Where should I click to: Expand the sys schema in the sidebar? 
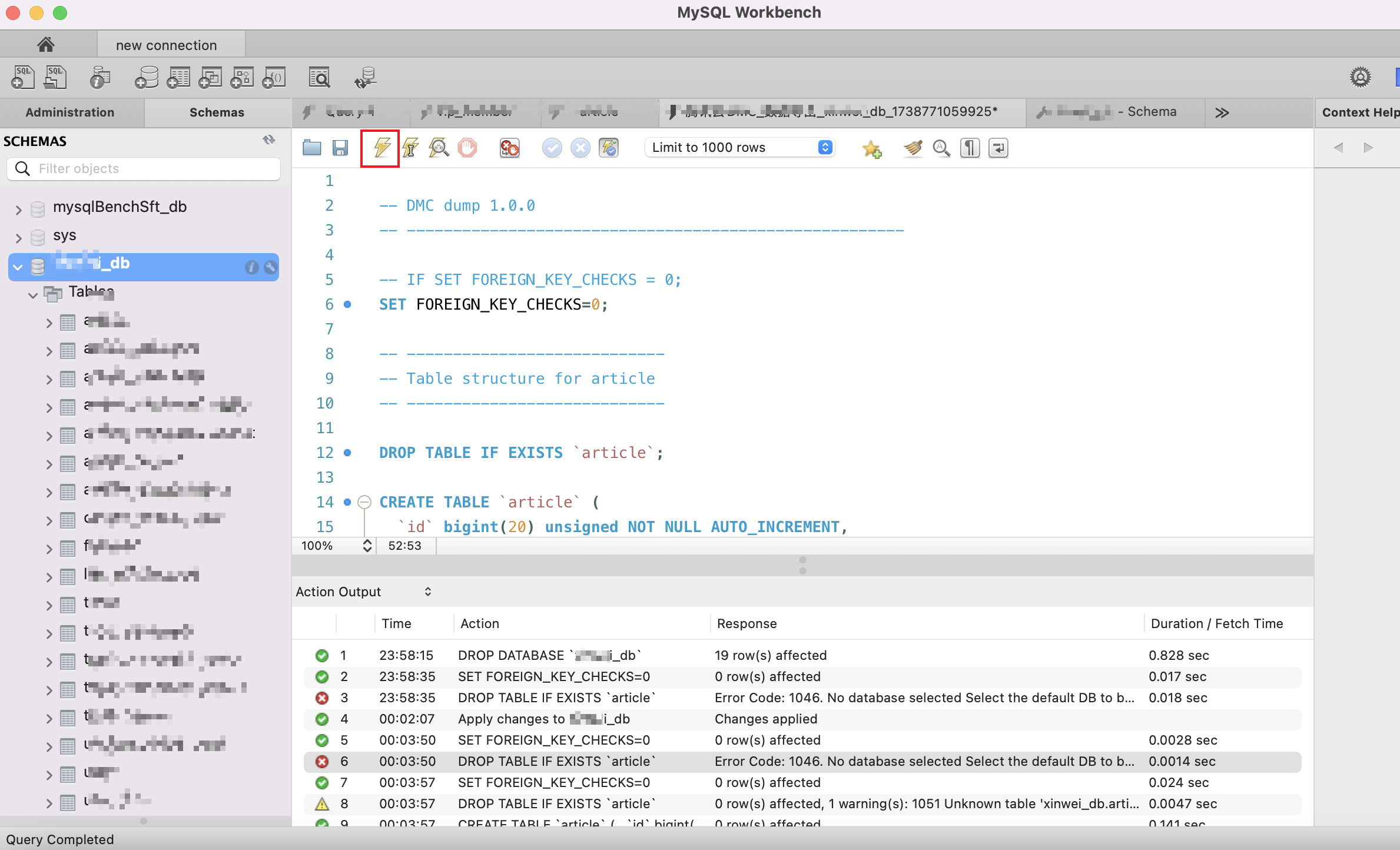tap(18, 235)
